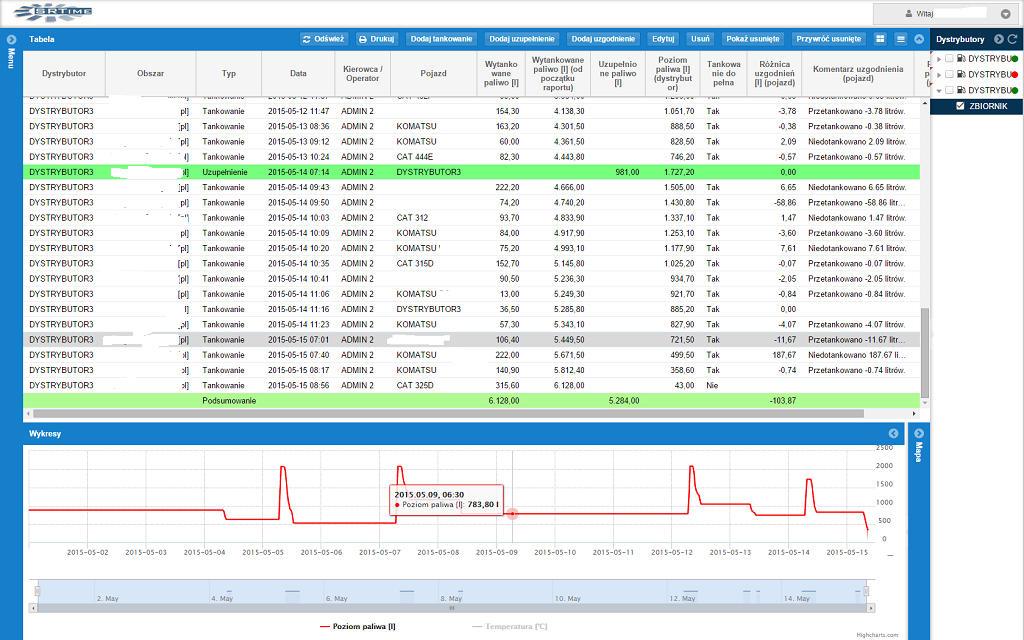Open user account dropdown arrow

point(1006,14)
